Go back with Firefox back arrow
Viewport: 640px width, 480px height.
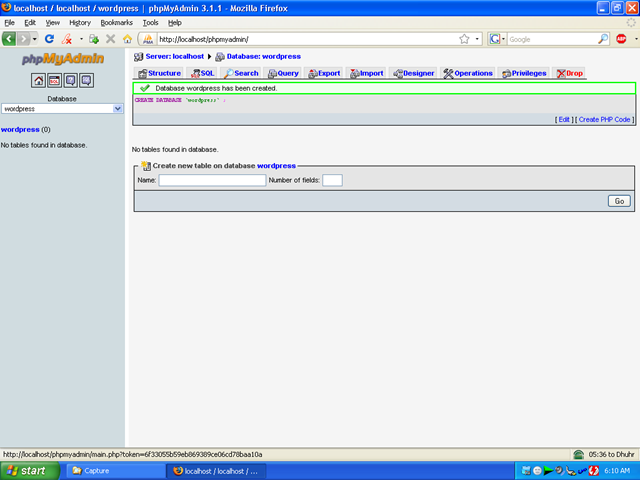point(9,39)
